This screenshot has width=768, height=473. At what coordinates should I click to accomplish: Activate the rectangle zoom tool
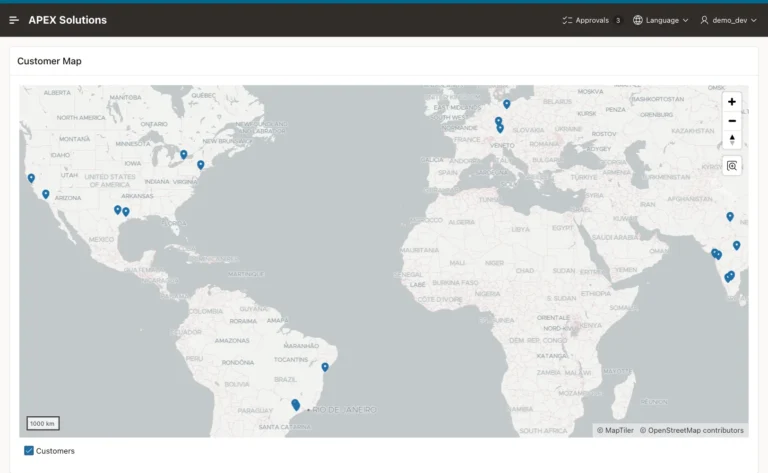pos(732,166)
